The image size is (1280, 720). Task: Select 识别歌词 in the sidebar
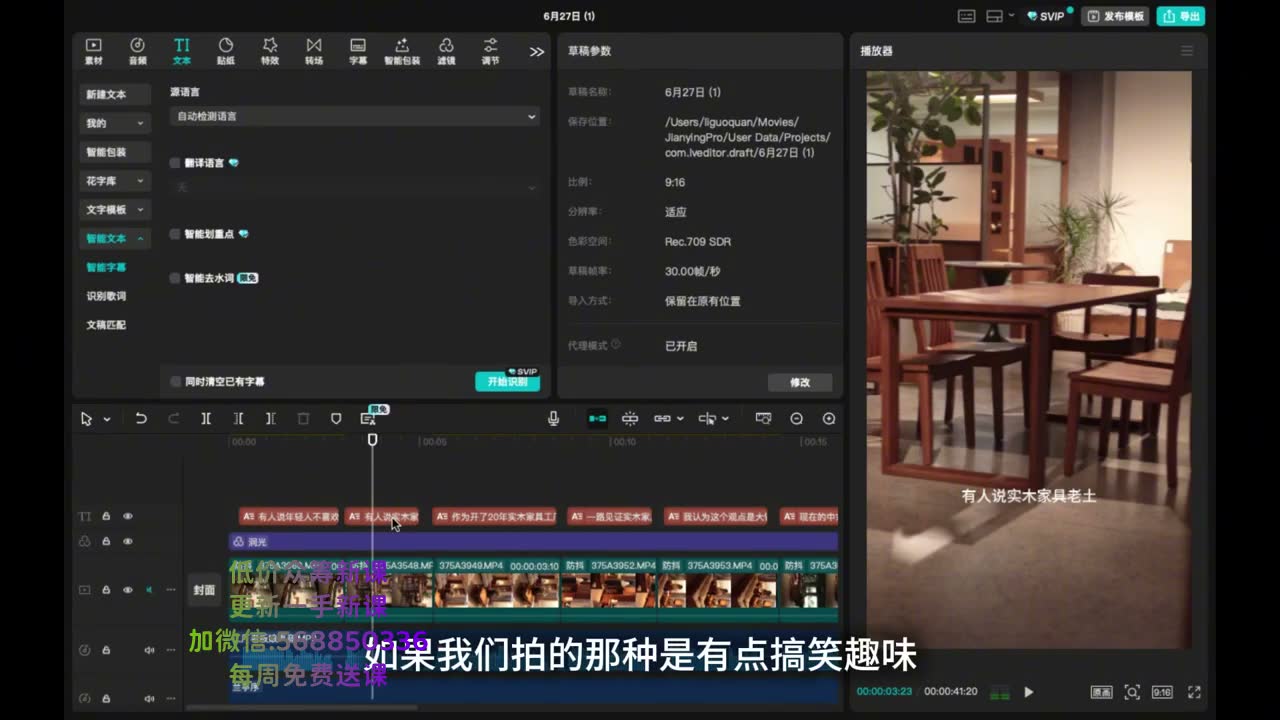(106, 297)
